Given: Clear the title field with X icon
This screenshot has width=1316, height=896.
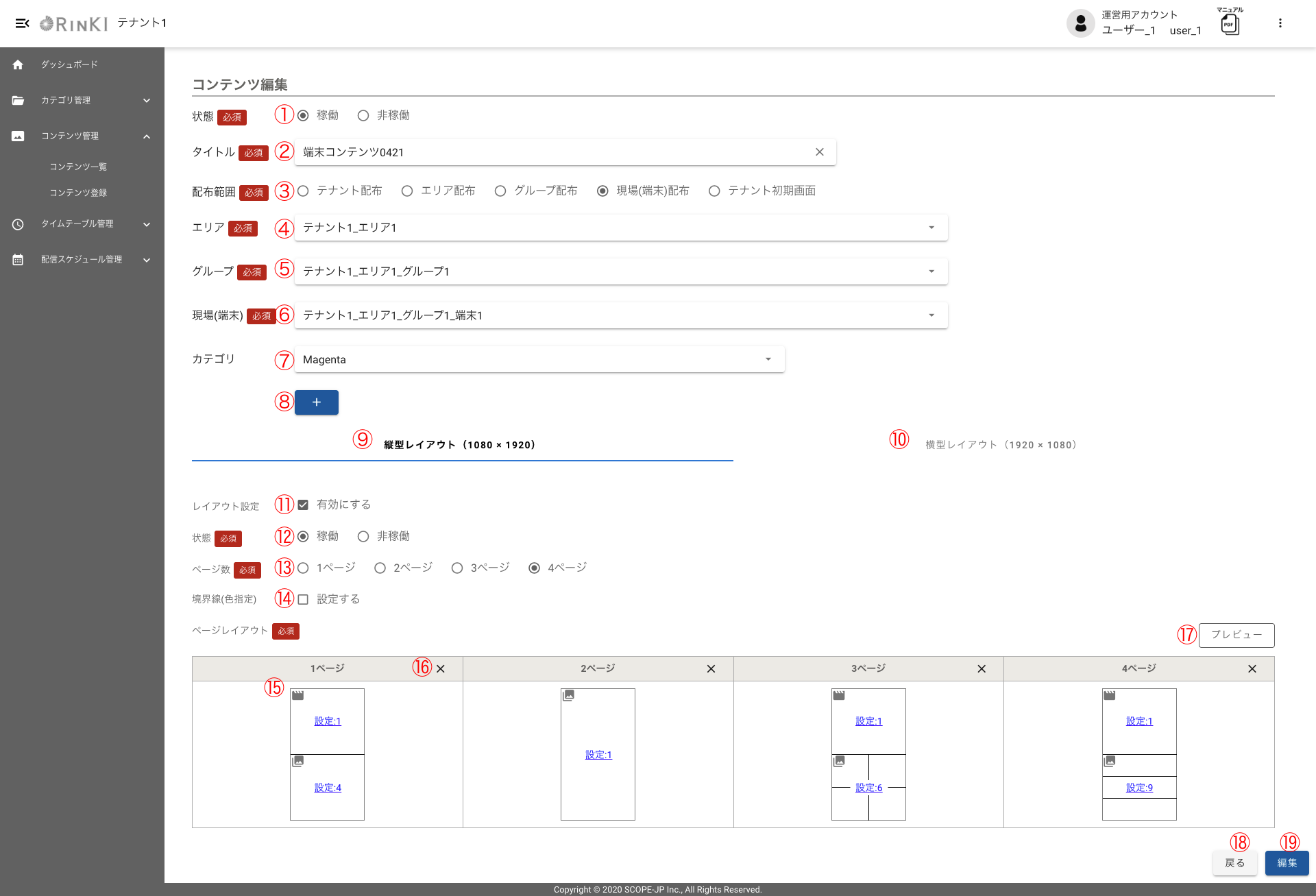Looking at the screenshot, I should pos(819,152).
